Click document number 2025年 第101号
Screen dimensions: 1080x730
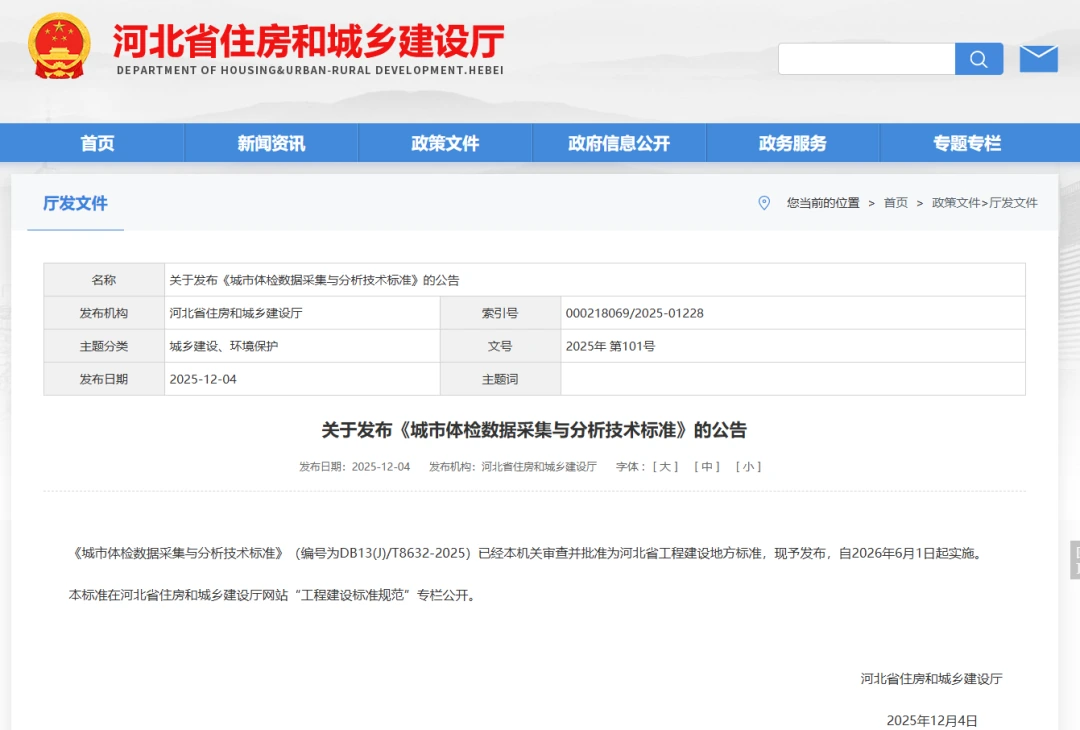point(610,346)
